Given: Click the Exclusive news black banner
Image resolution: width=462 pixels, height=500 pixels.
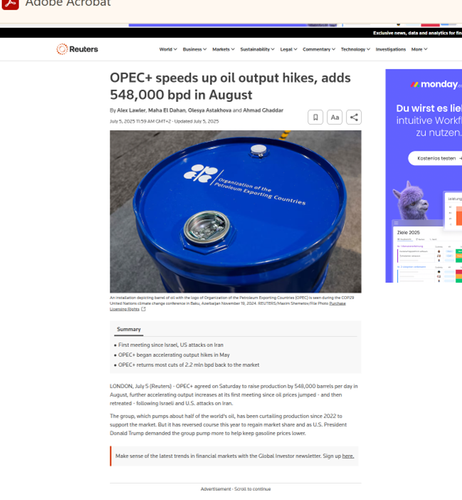Looking at the screenshot, I should (231, 33).
